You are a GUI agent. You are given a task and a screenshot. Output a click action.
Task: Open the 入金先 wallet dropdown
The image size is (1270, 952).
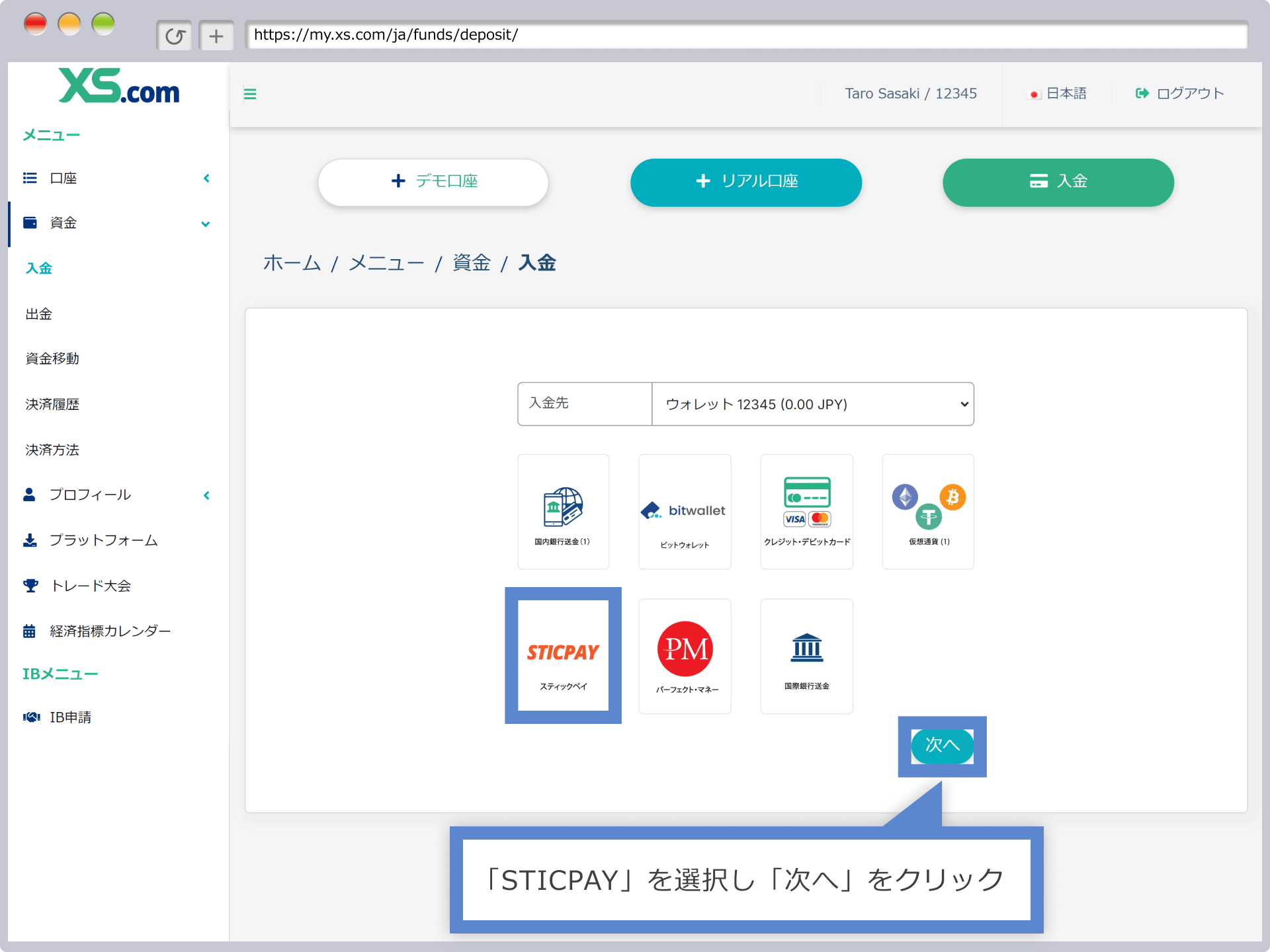(813, 404)
